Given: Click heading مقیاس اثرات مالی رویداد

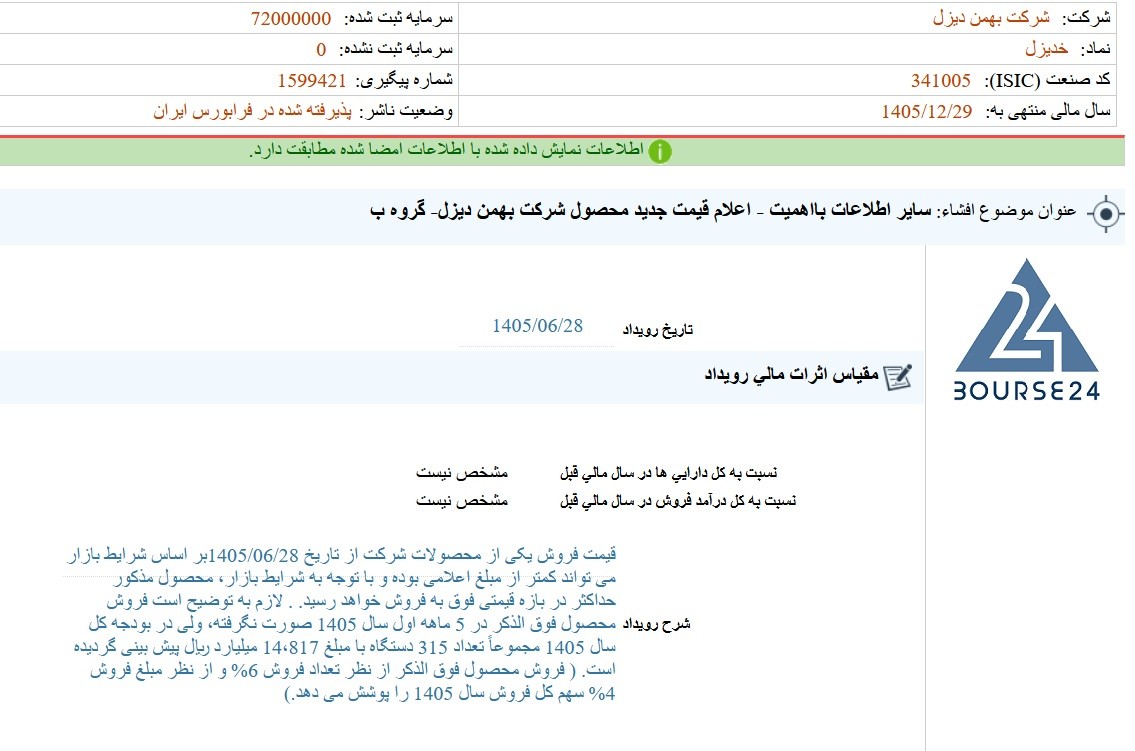Looking at the screenshot, I should tap(791, 375).
